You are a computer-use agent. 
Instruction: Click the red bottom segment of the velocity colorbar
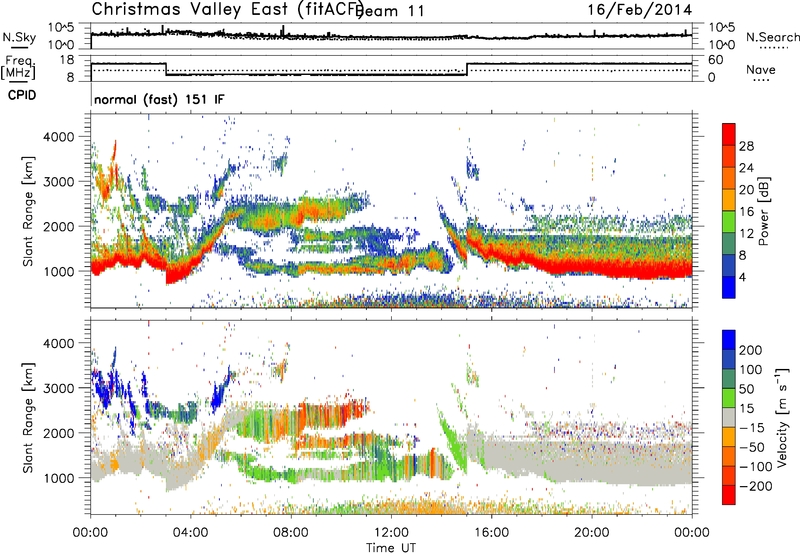coord(729,495)
